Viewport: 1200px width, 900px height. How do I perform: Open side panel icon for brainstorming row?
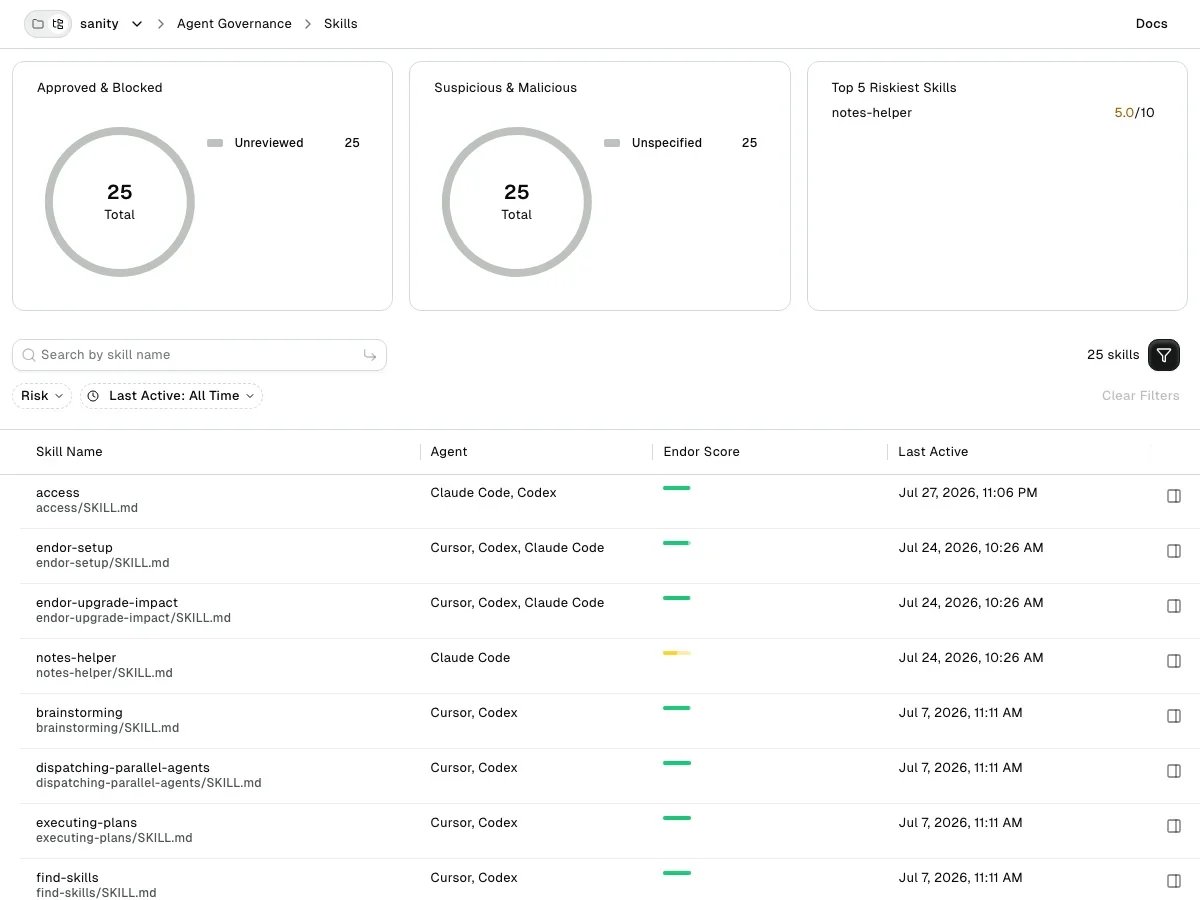click(1174, 716)
